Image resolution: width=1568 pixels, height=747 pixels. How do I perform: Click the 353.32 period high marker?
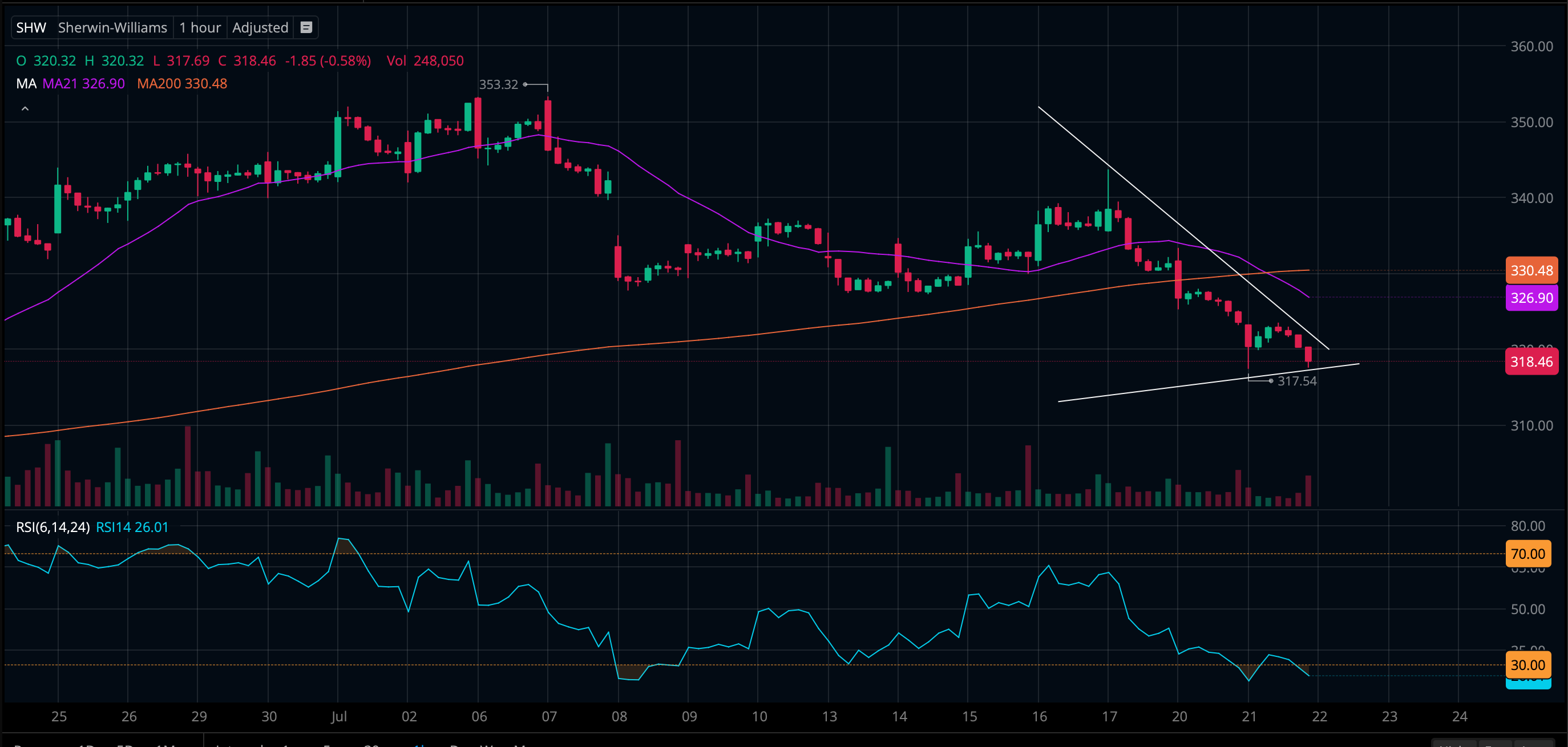[x=499, y=84]
